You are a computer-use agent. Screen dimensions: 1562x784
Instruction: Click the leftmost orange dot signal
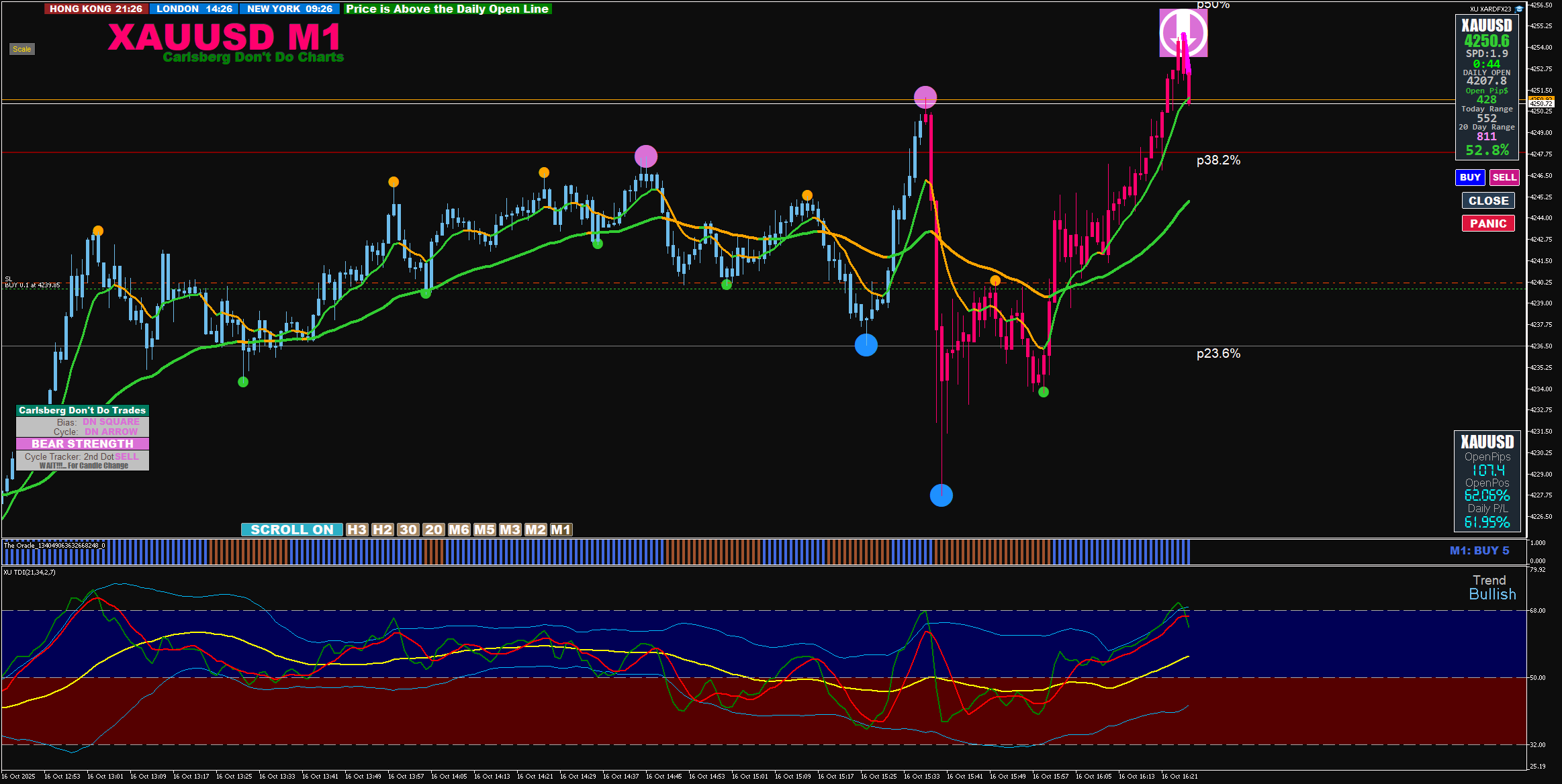point(98,231)
